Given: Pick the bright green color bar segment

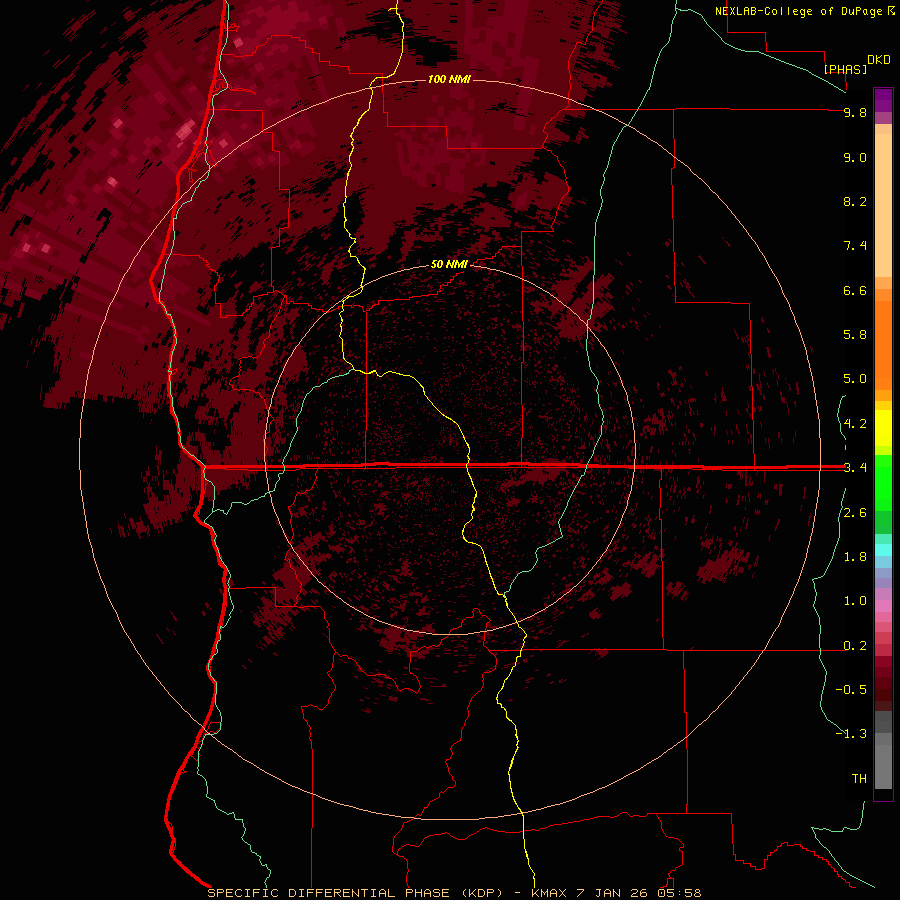Looking at the screenshot, I should [x=883, y=482].
